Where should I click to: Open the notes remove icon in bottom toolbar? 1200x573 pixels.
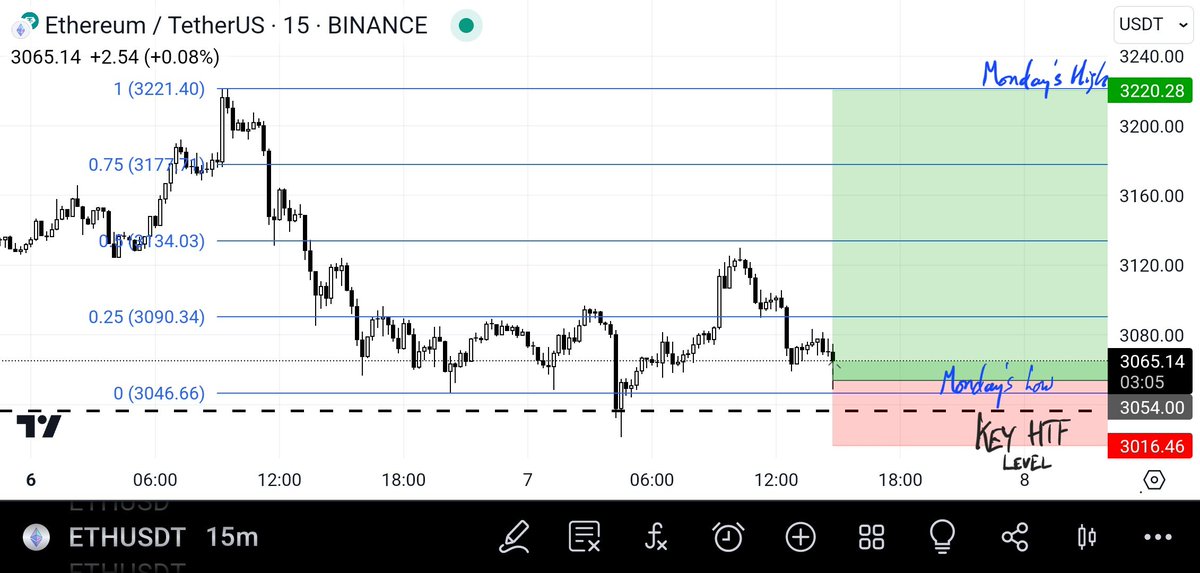[585, 538]
